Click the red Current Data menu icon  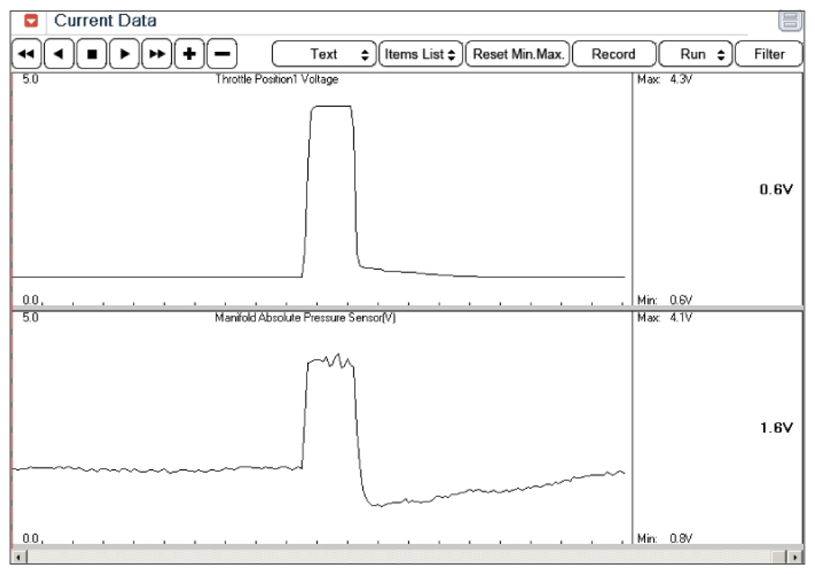pos(31,21)
